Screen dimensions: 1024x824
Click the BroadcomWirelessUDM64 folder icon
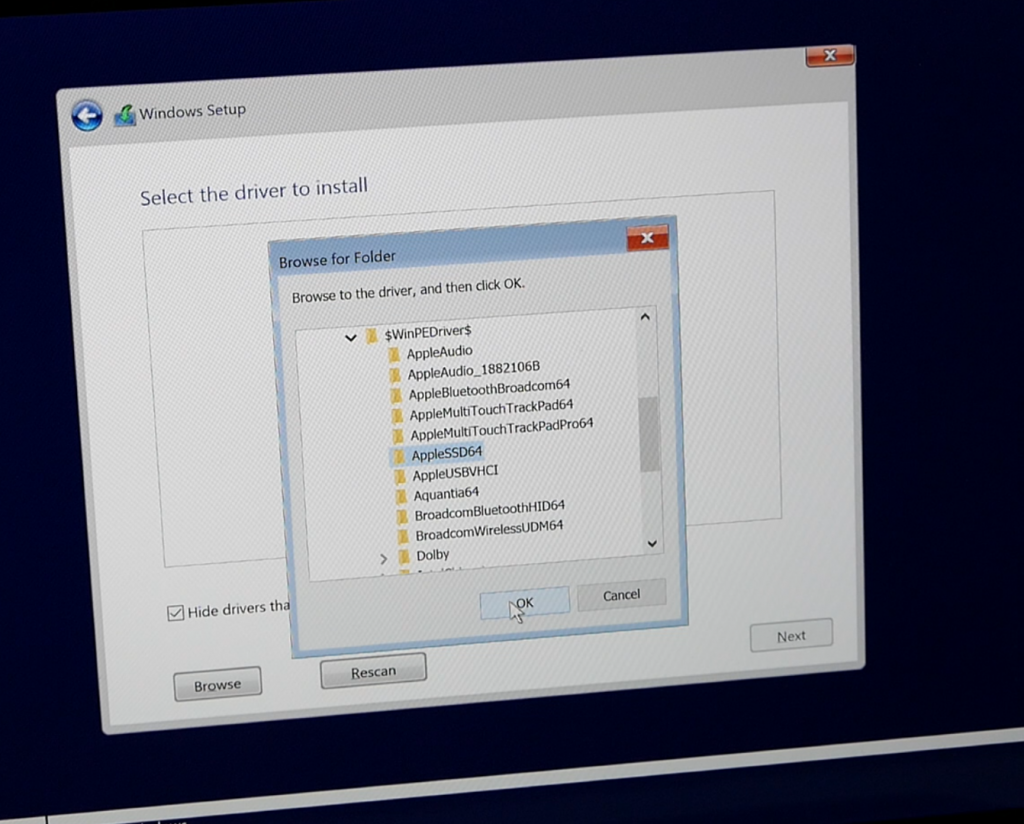(404, 536)
